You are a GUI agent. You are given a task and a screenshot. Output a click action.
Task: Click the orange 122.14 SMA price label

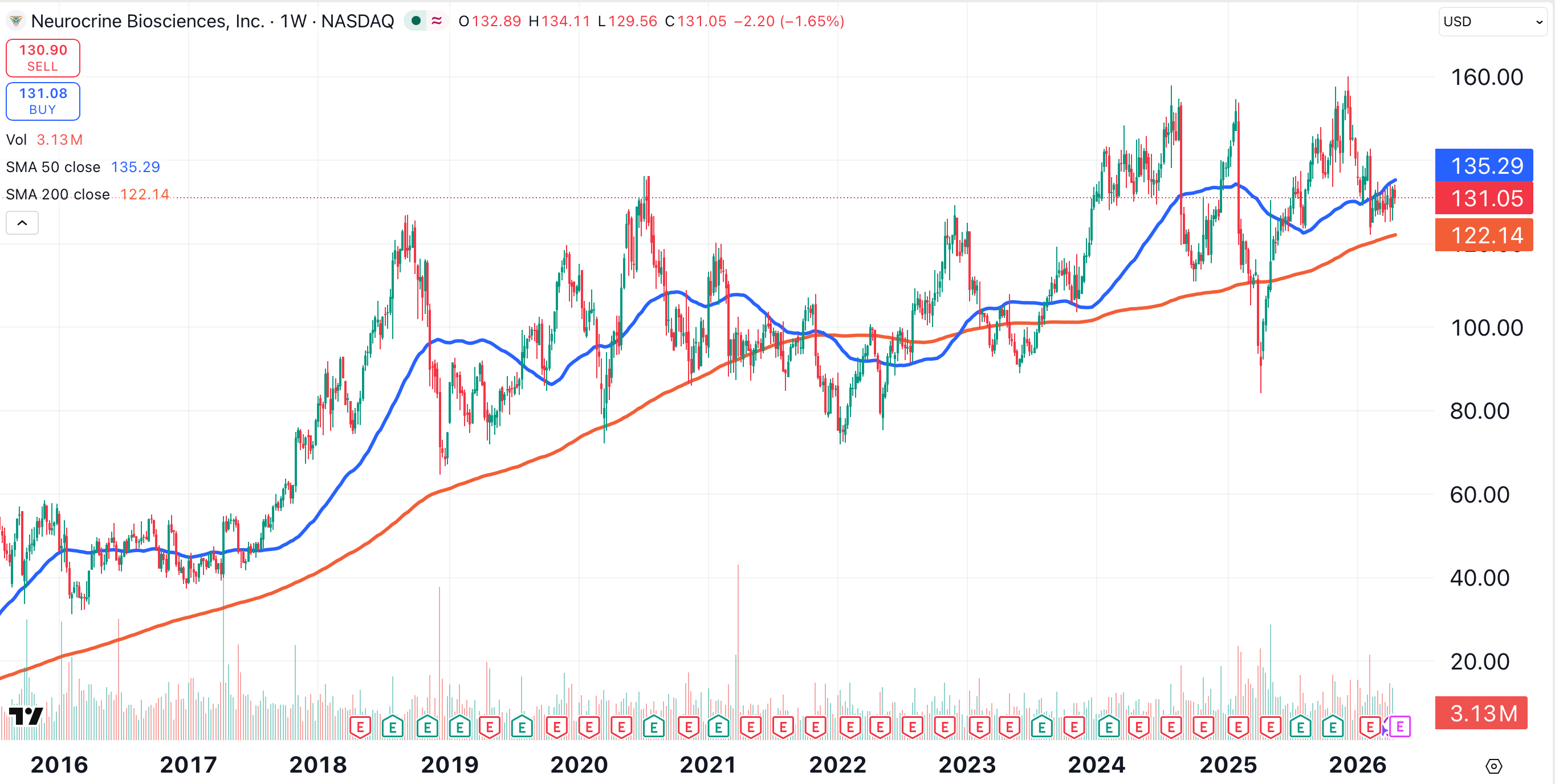(1483, 235)
